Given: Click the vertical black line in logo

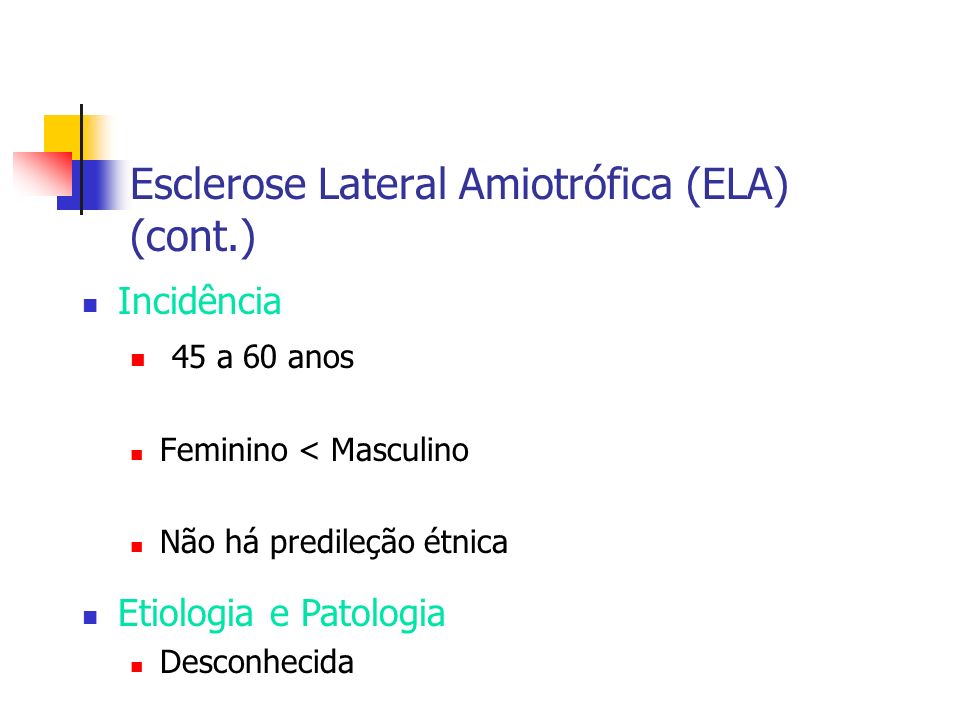Looking at the screenshot, I should pyautogui.click(x=81, y=159).
